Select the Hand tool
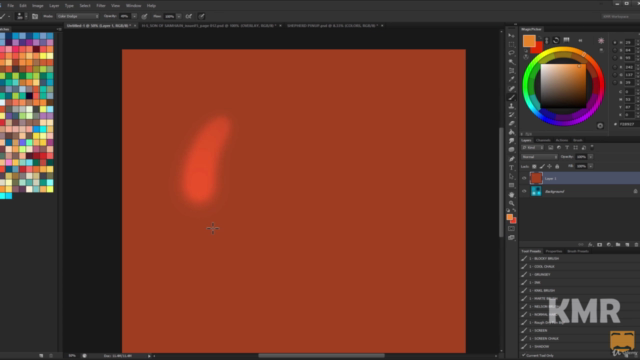640x360 pixels. click(511, 194)
